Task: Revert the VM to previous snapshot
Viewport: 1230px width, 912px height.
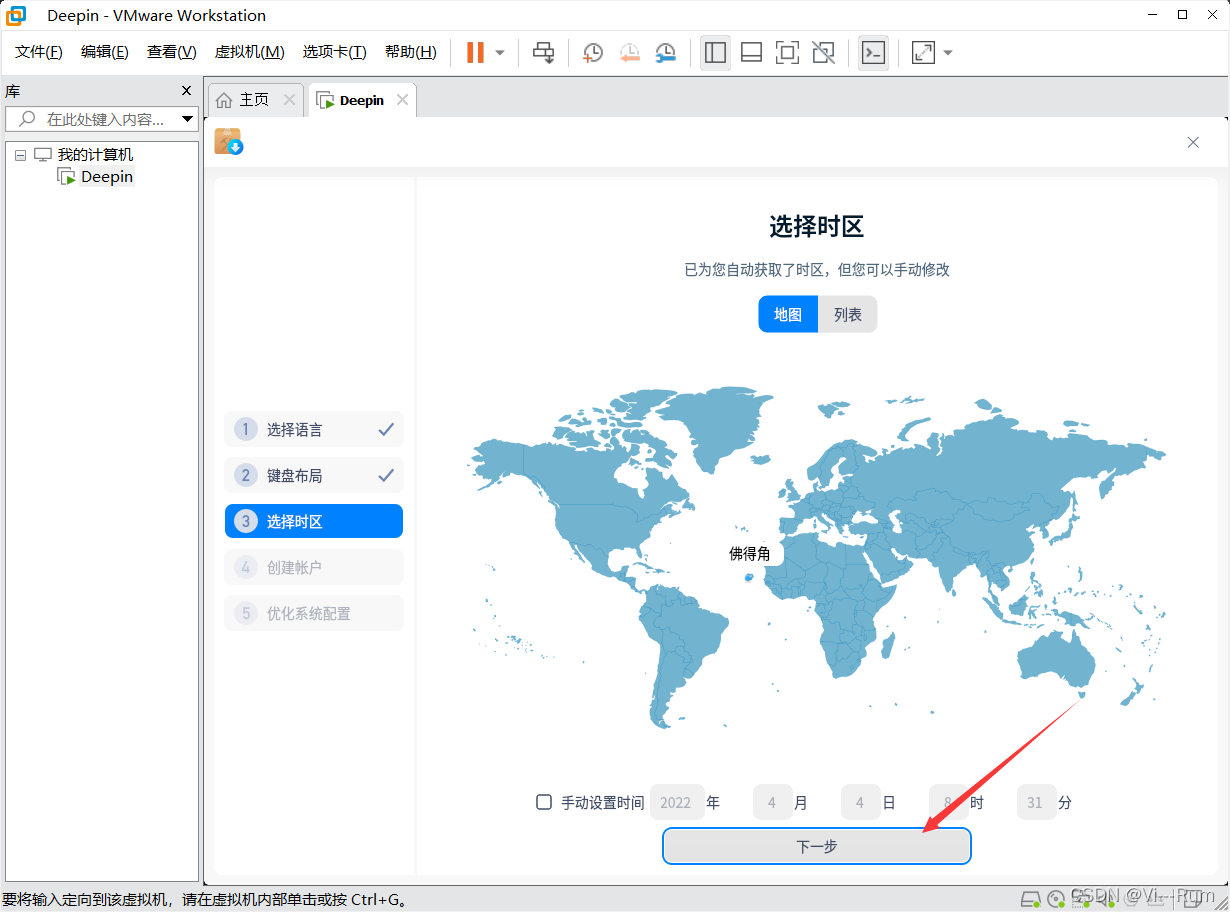Action: [x=629, y=53]
